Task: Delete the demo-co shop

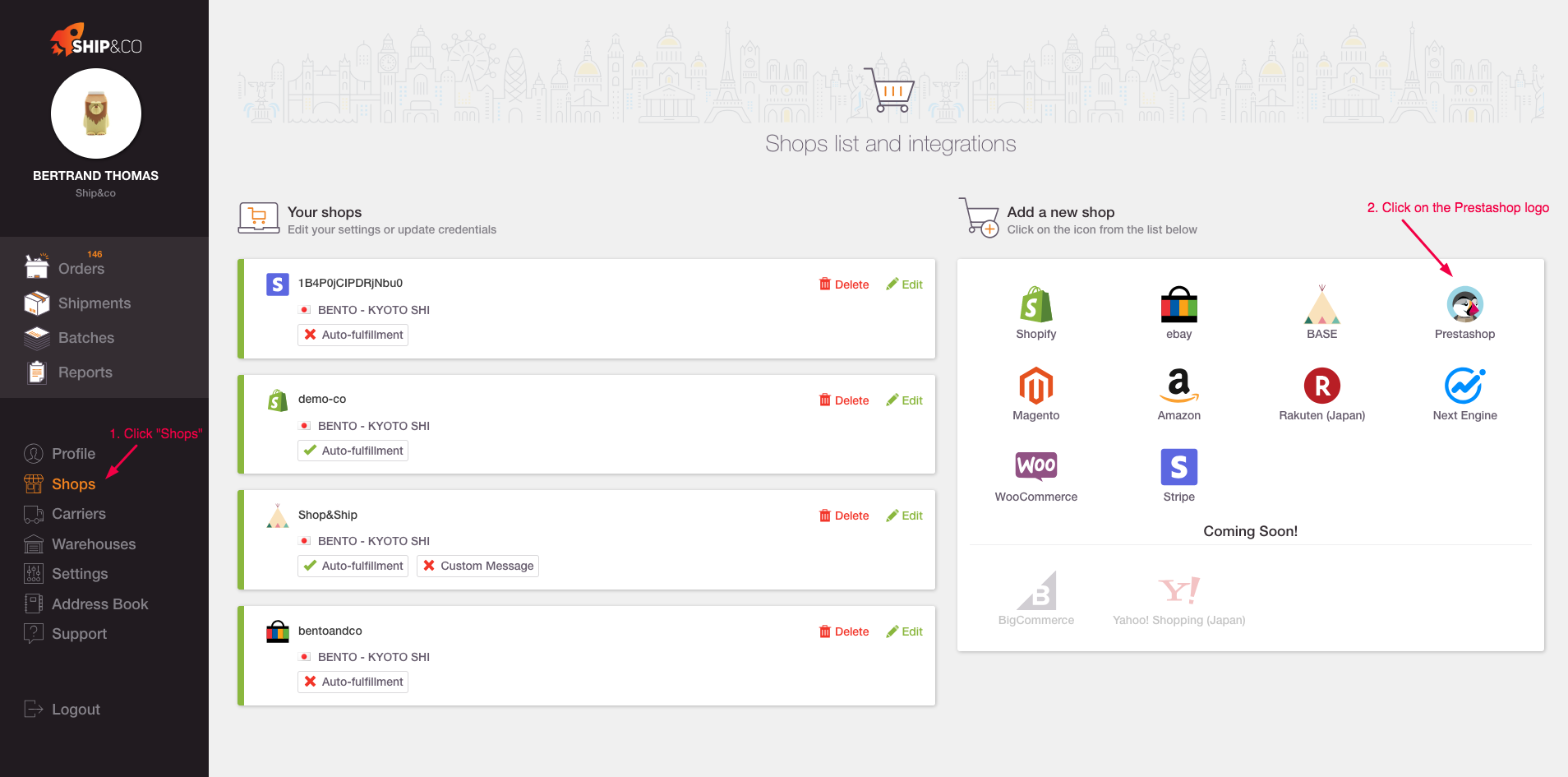Action: tap(844, 400)
